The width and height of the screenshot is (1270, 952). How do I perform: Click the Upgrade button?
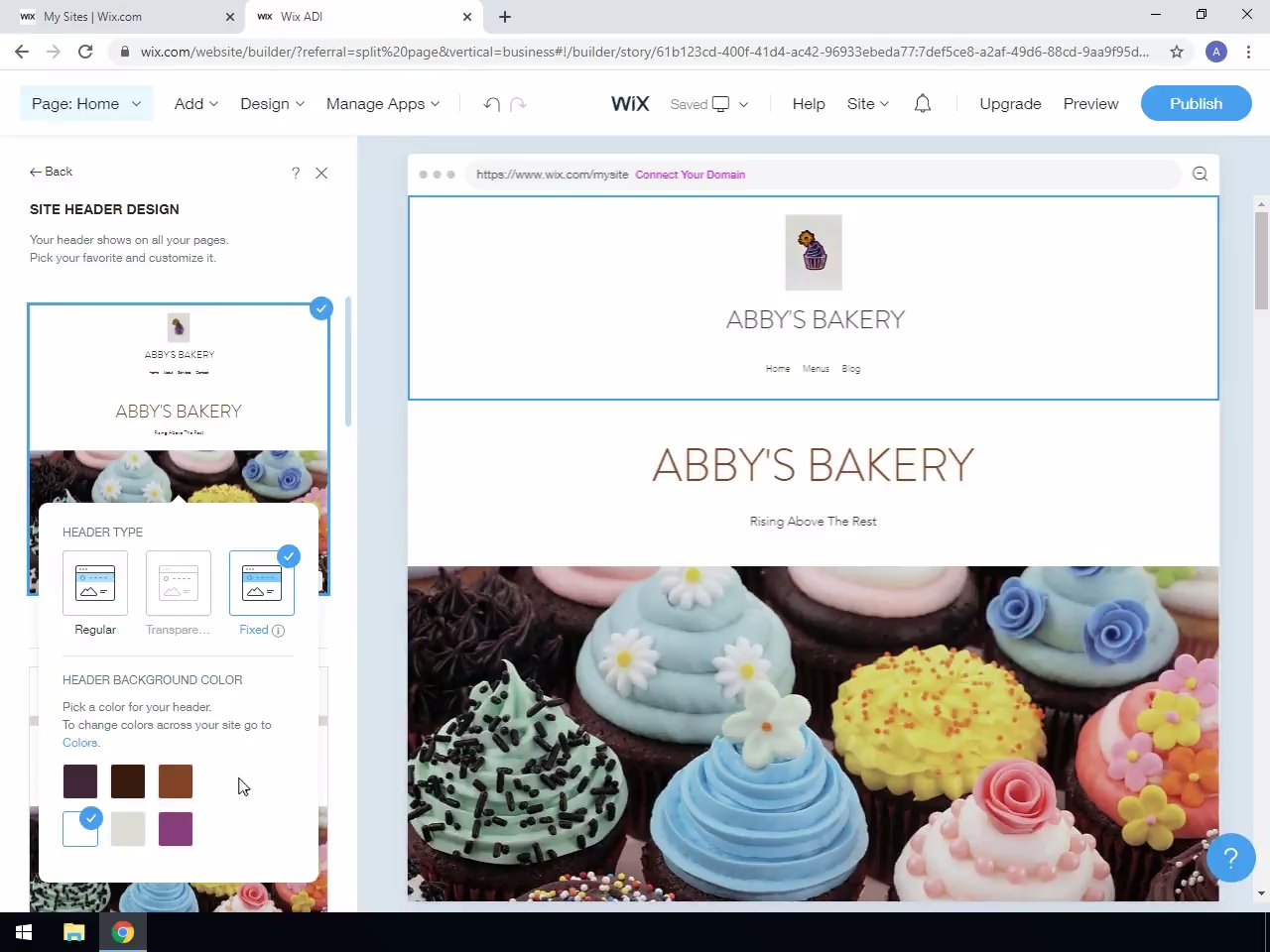point(1010,104)
